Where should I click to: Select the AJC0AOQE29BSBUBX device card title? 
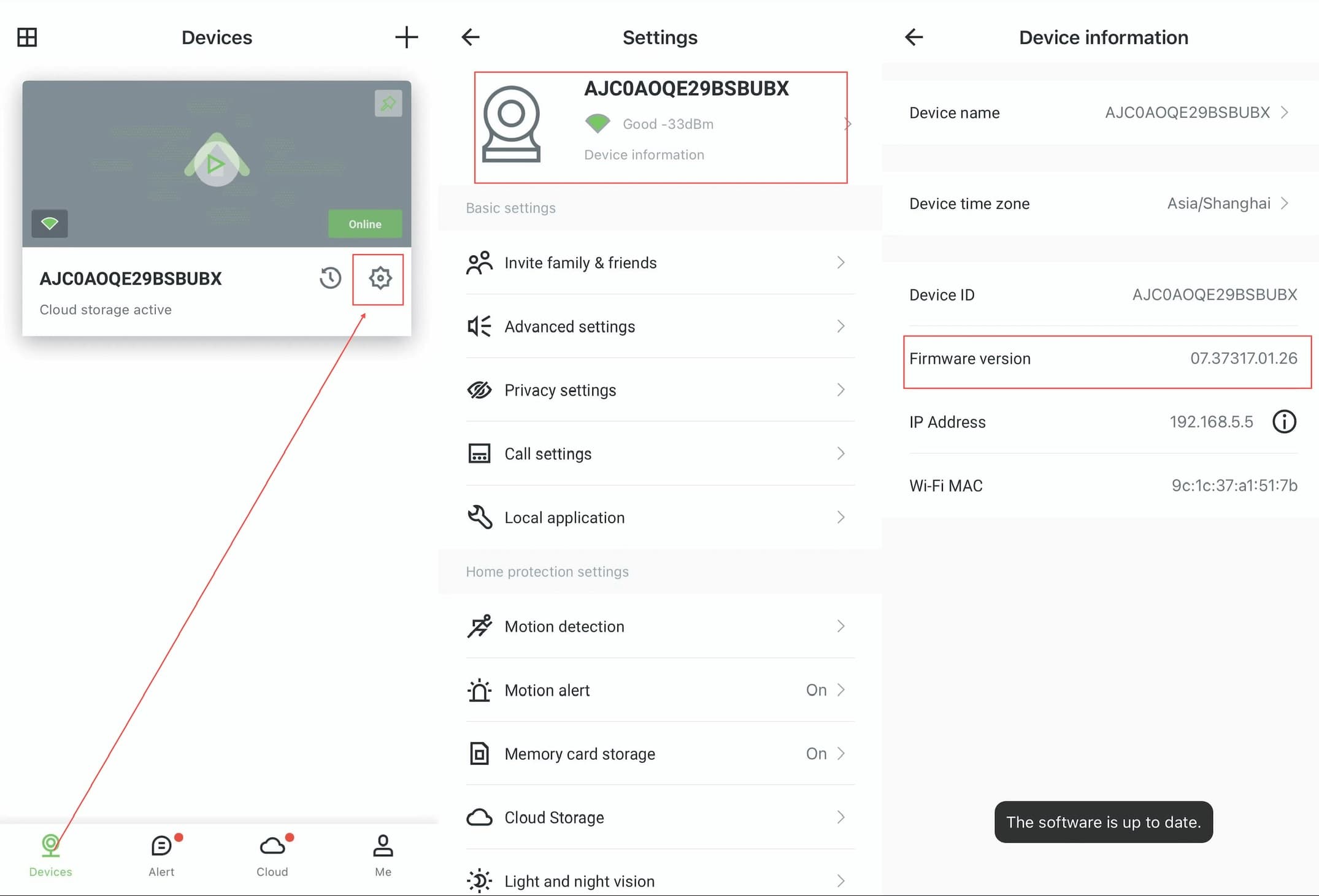(131, 278)
